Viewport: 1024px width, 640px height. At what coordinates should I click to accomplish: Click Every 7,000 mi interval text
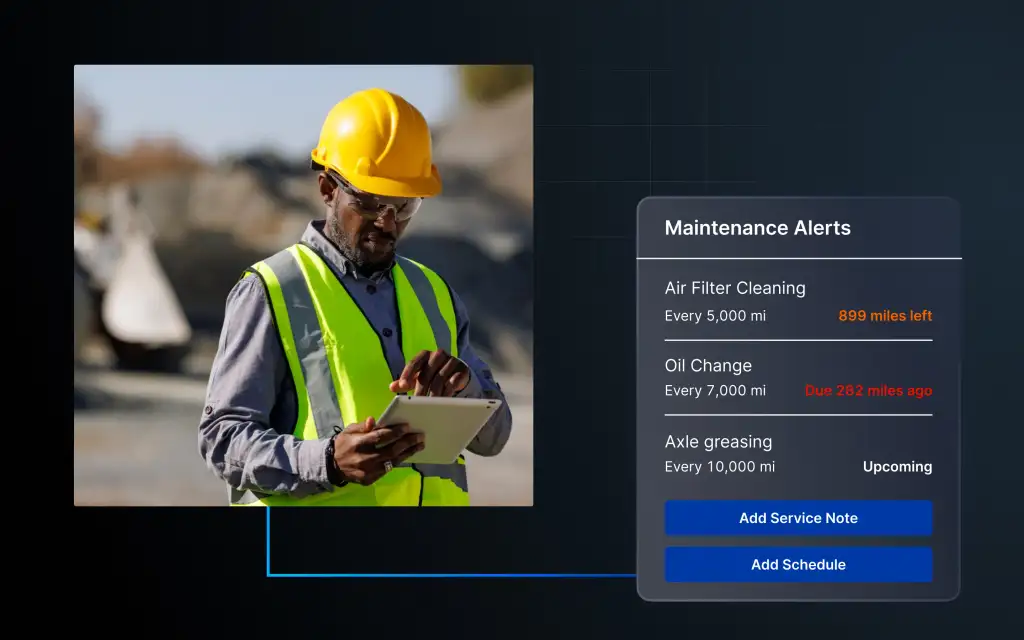click(x=713, y=390)
